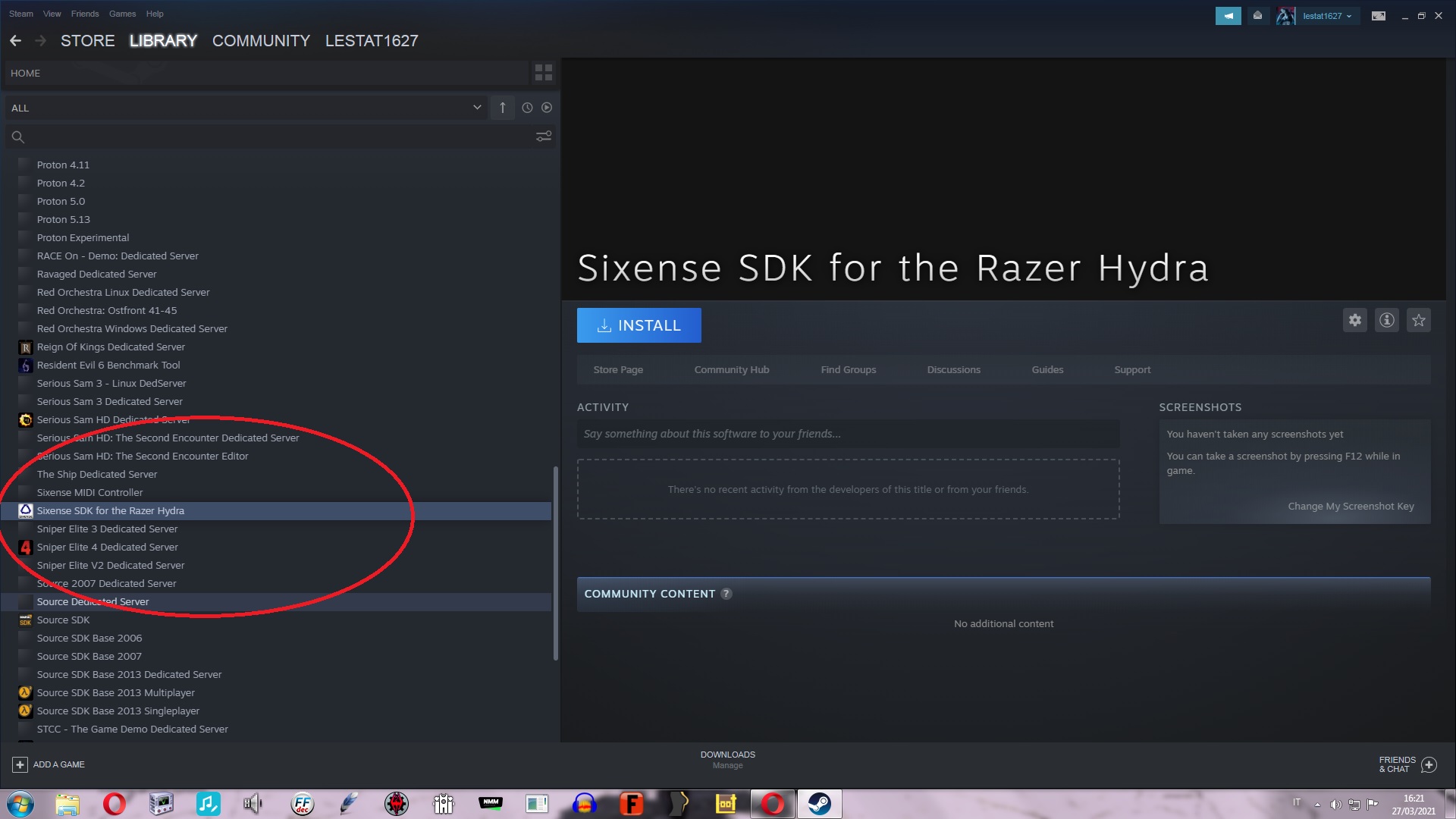Image resolution: width=1456 pixels, height=819 pixels.
Task: Click the Source SDK list icon
Action: coord(25,620)
